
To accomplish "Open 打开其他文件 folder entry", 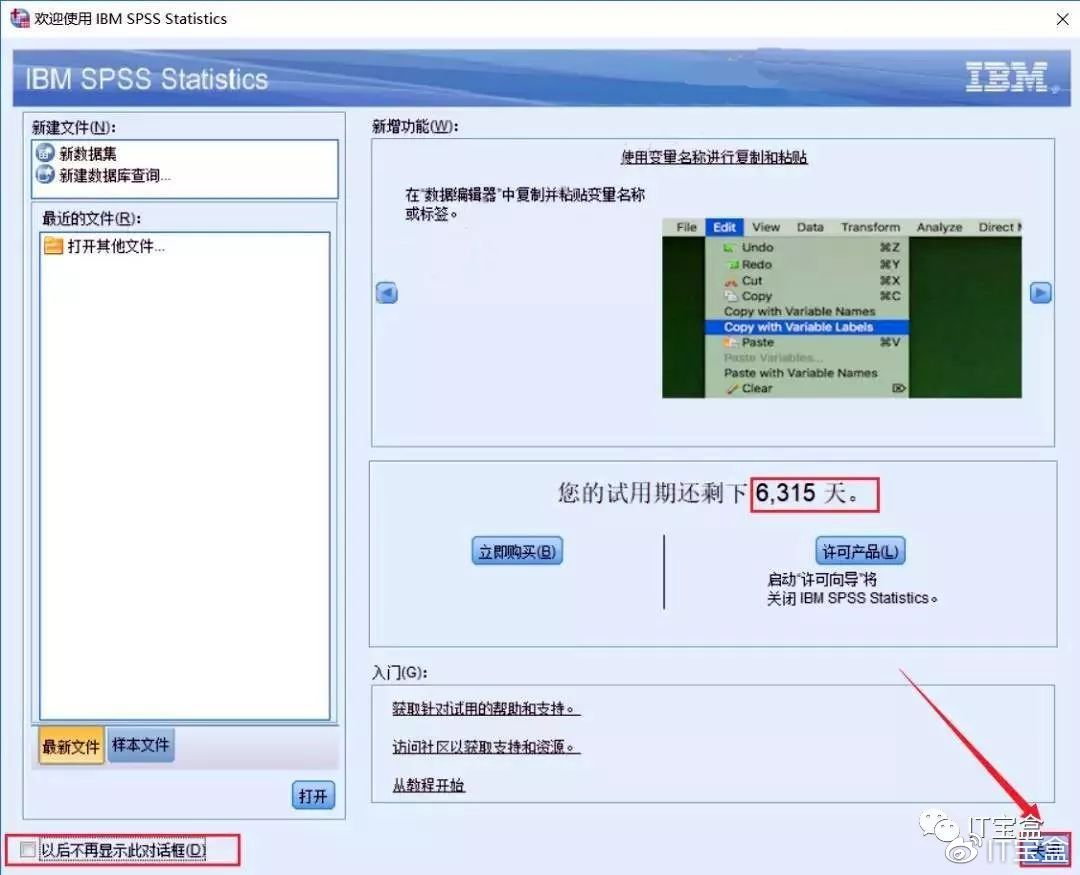I will [104, 246].
